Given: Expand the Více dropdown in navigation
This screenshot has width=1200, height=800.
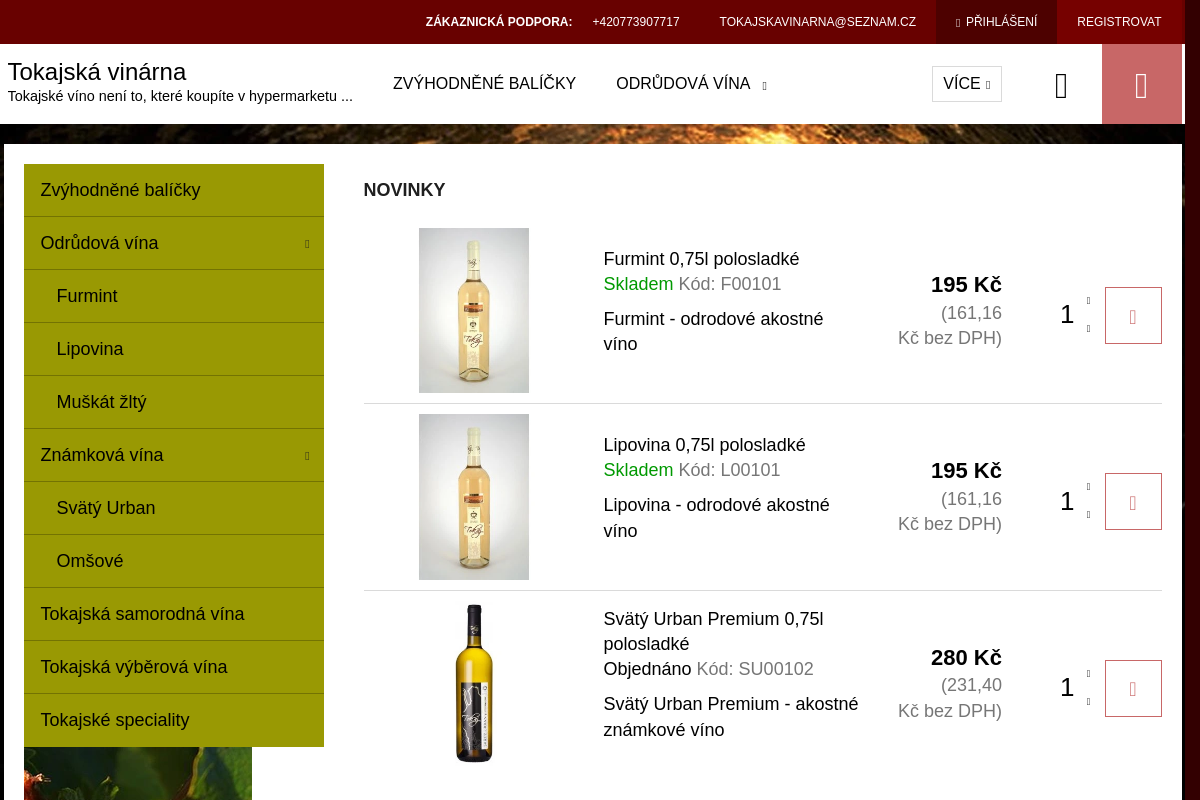Looking at the screenshot, I should coord(966,84).
